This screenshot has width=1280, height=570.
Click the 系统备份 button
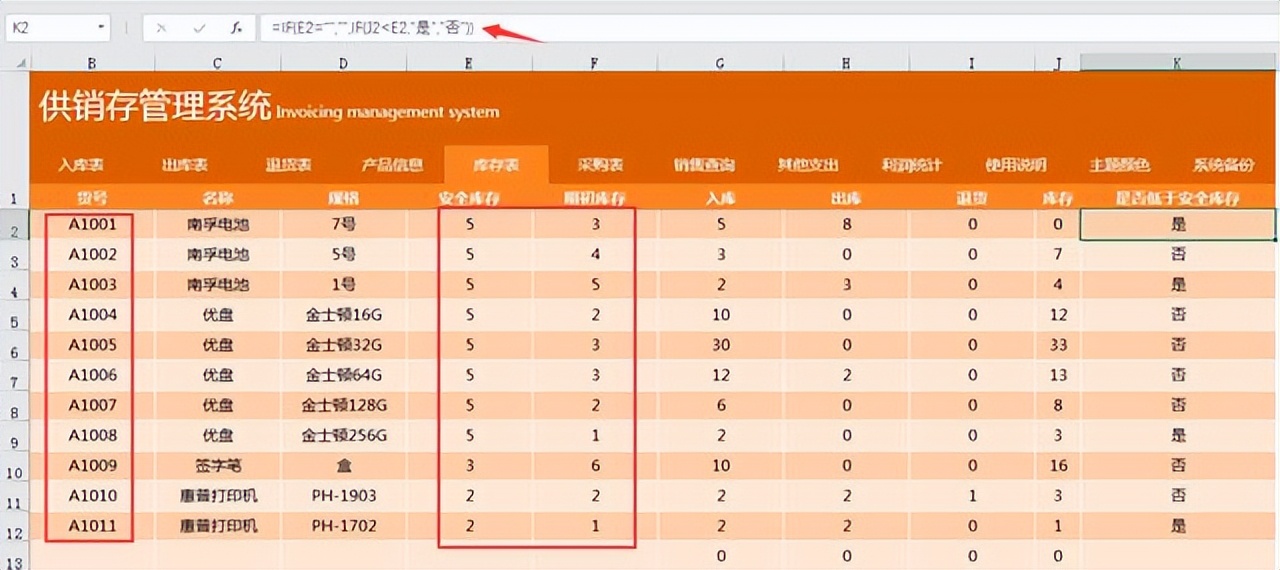[1223, 165]
